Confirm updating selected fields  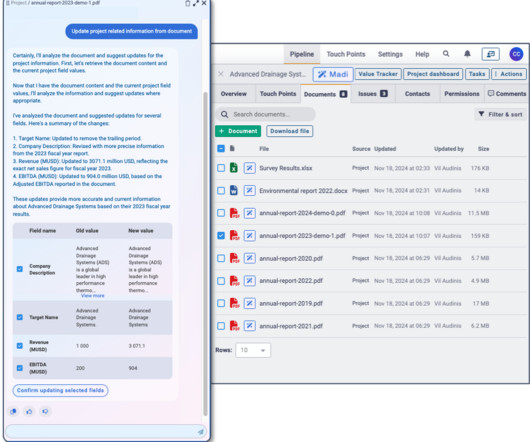tap(61, 390)
